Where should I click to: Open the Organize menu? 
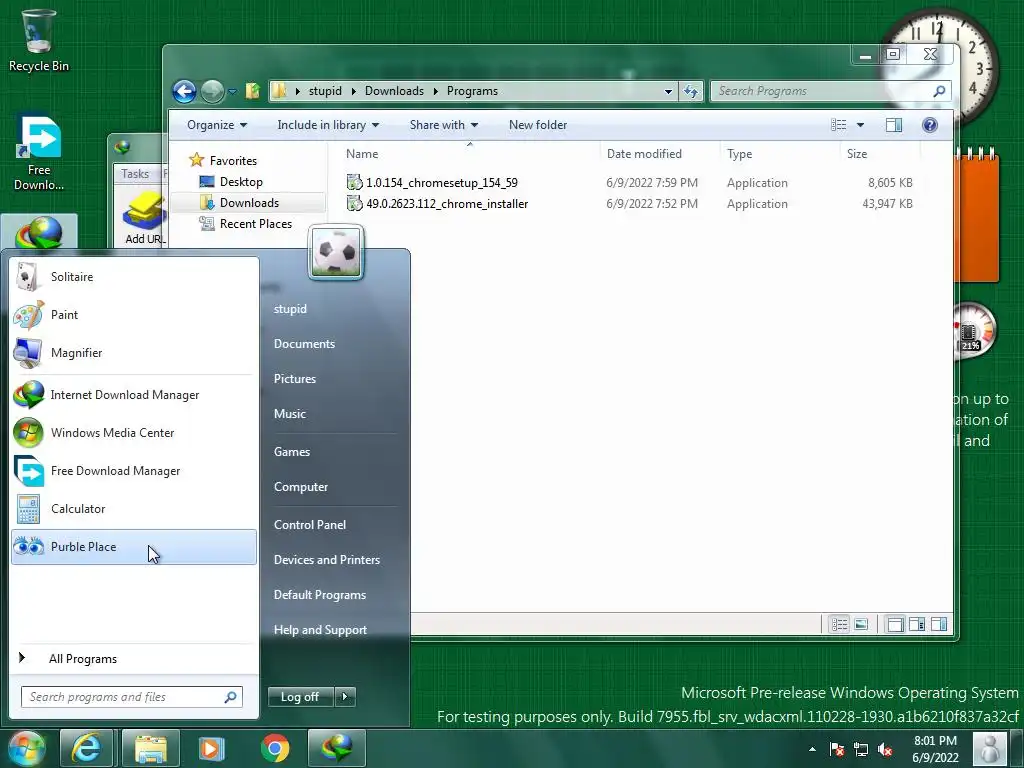(x=217, y=125)
